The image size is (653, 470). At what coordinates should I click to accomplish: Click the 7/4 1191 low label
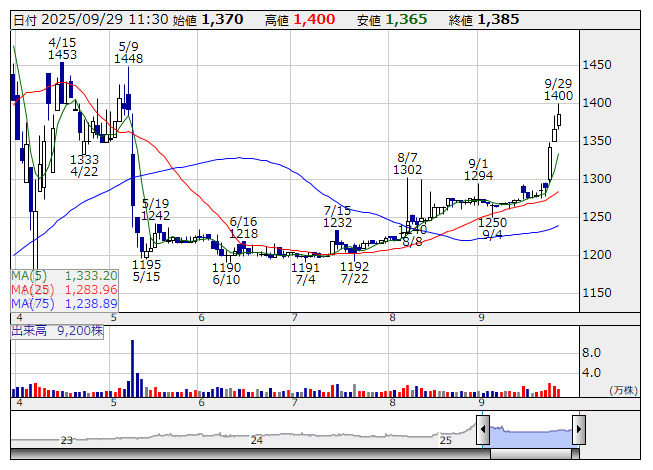click(x=305, y=274)
